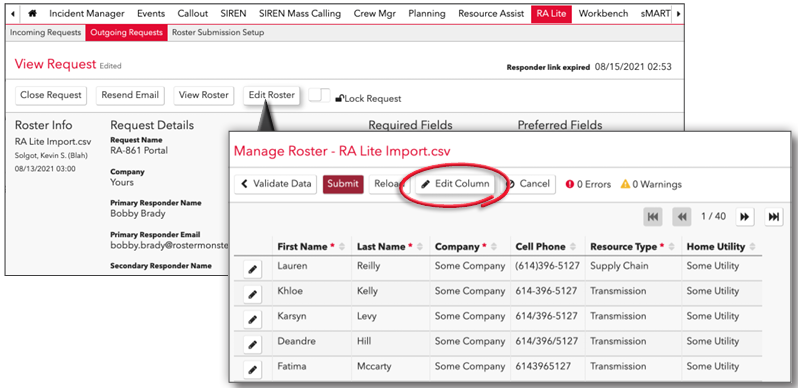Open the Workbench tab
The image size is (798, 388).
pyautogui.click(x=603, y=14)
